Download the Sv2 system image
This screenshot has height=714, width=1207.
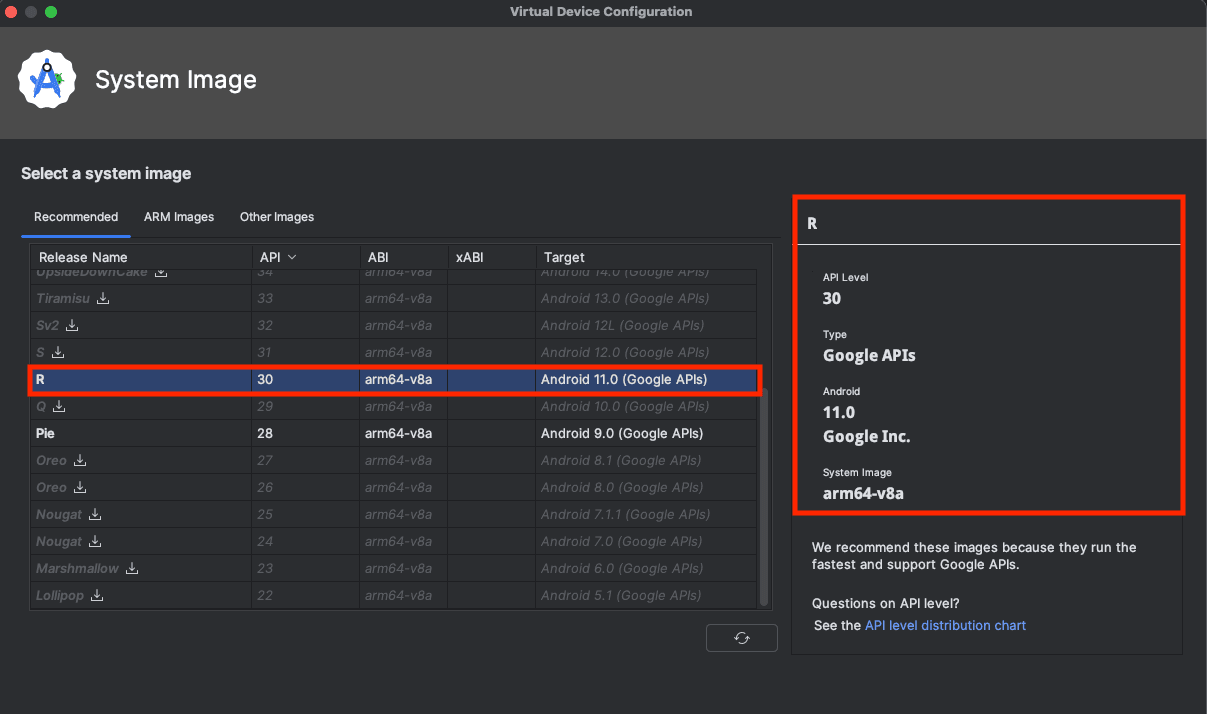click(72, 325)
